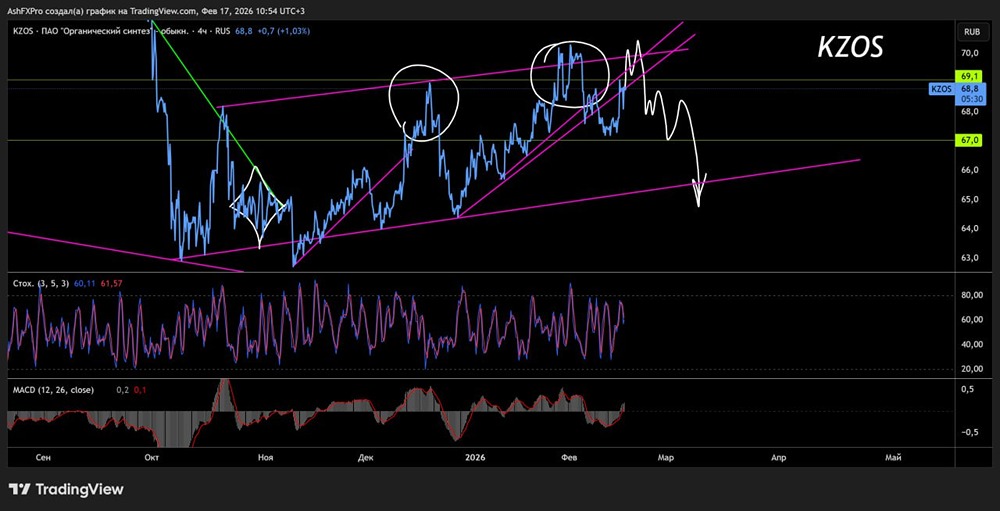Click the 05:30 countdown on the price axis
Image resolution: width=1000 pixels, height=511 pixels.
coord(973,100)
